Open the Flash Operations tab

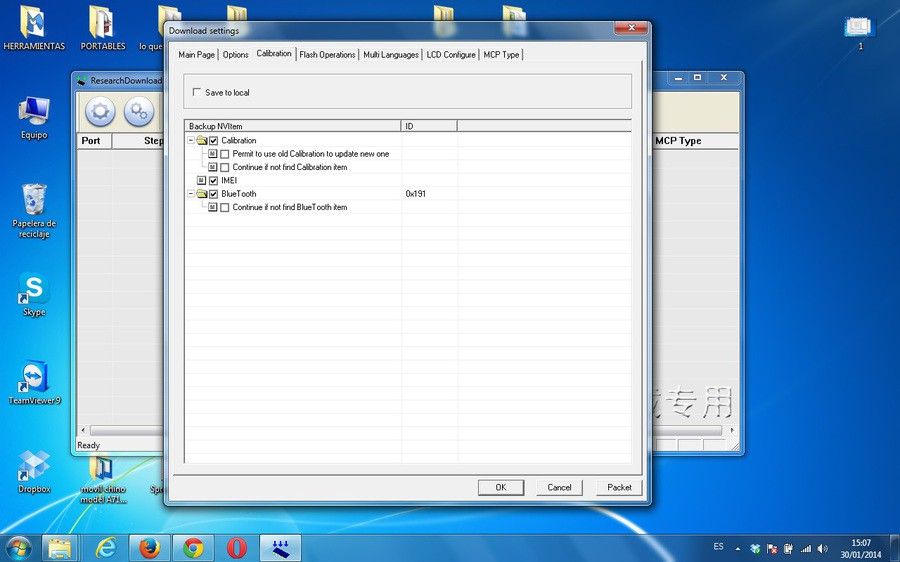coord(327,55)
